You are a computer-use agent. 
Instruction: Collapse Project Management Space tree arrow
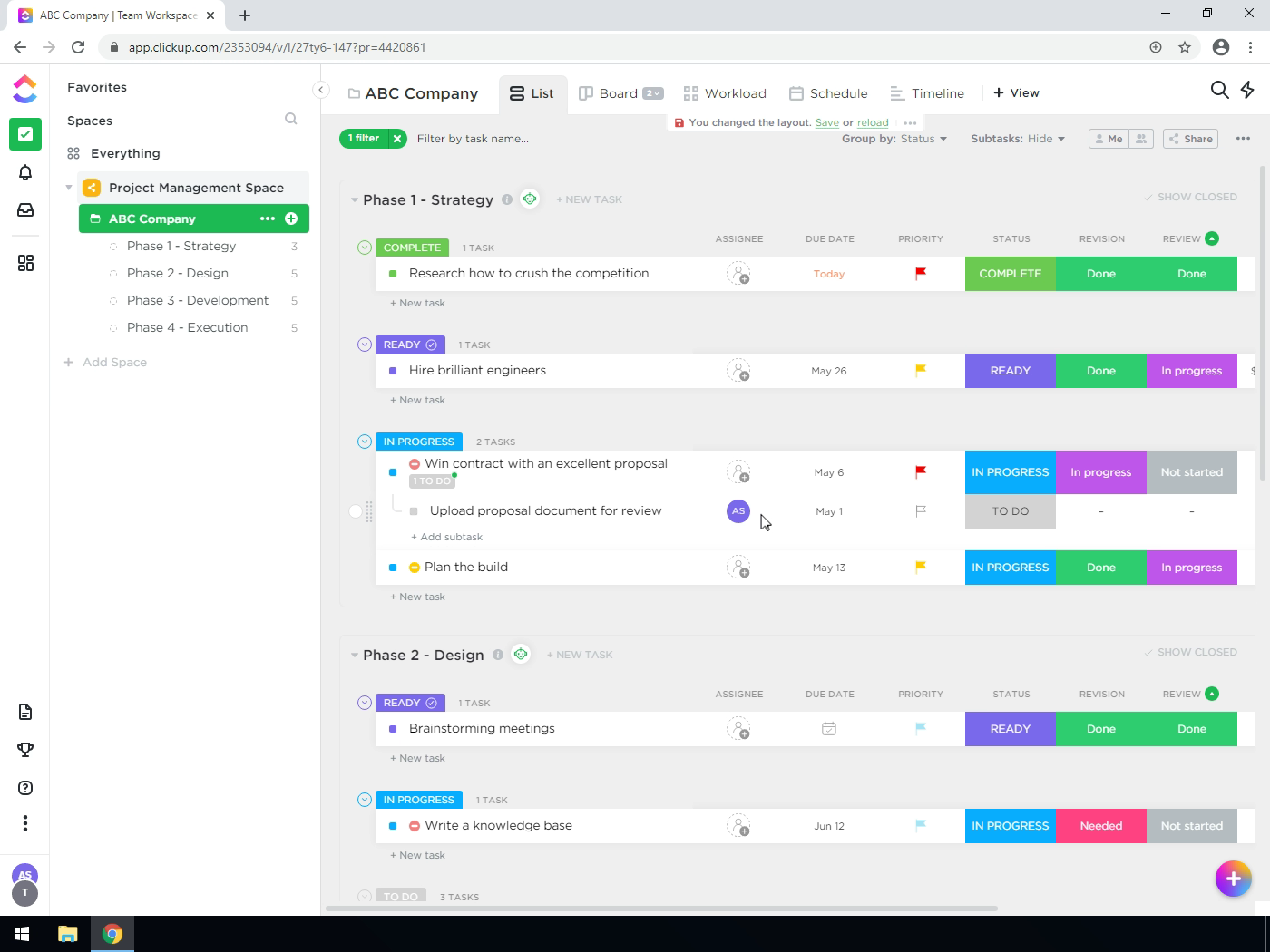pos(68,188)
